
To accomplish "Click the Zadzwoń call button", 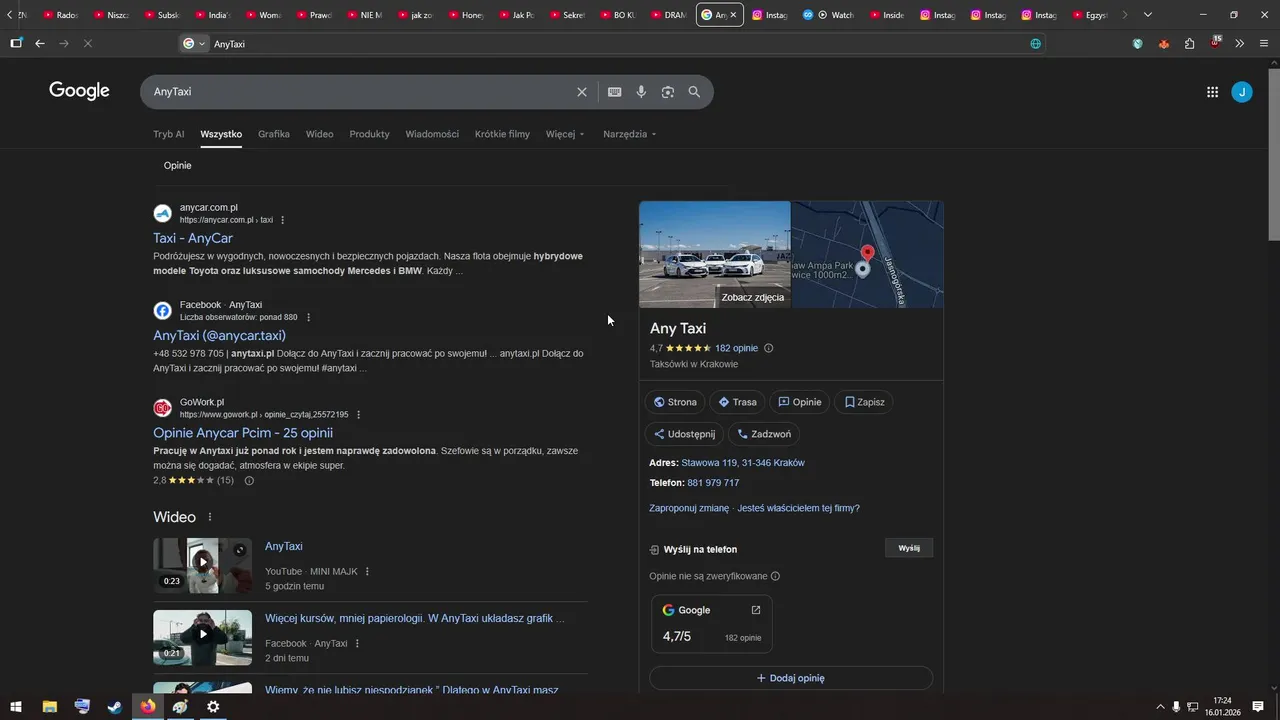I will 764,434.
